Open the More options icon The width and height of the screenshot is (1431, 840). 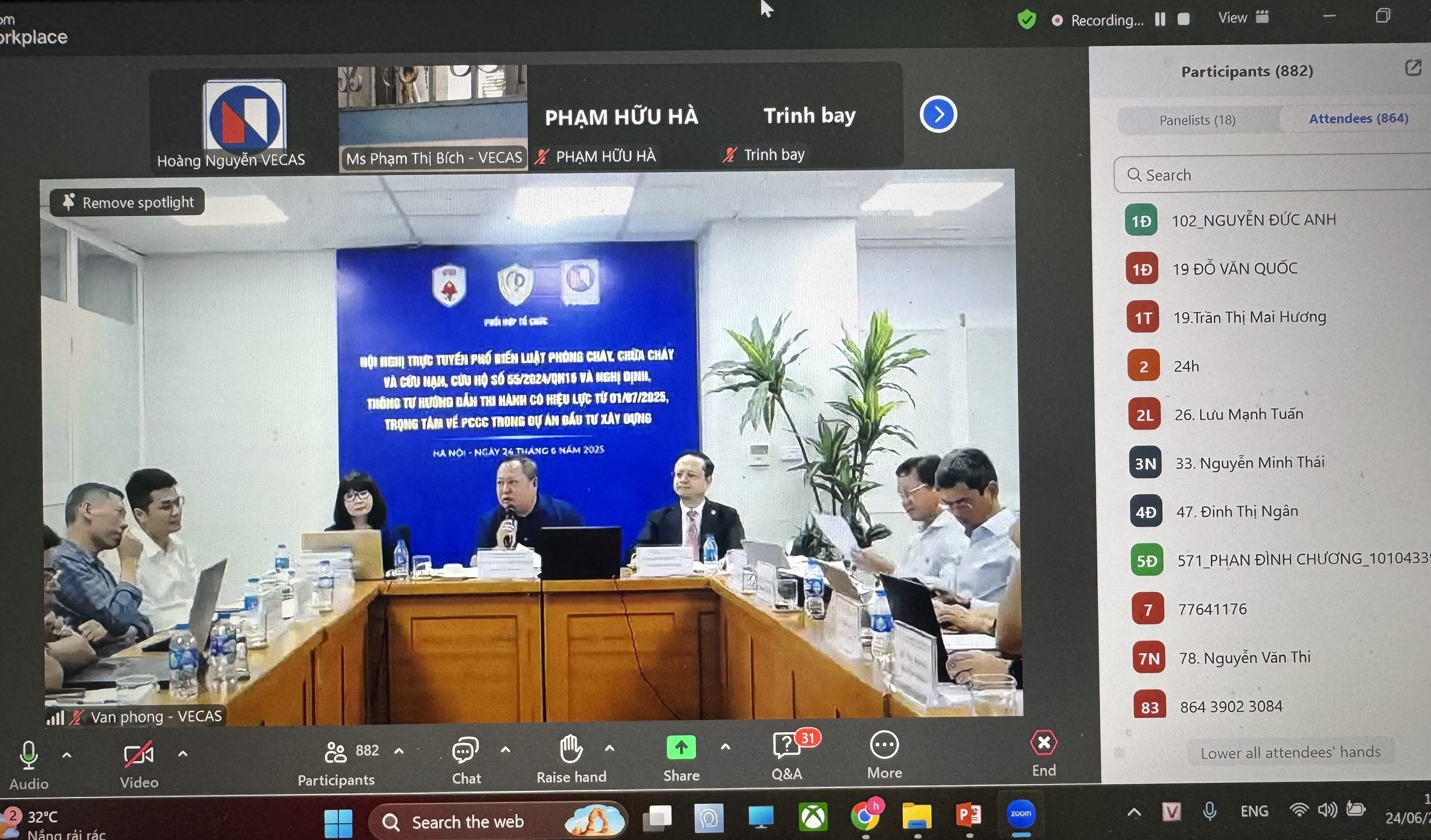pyautogui.click(x=884, y=744)
